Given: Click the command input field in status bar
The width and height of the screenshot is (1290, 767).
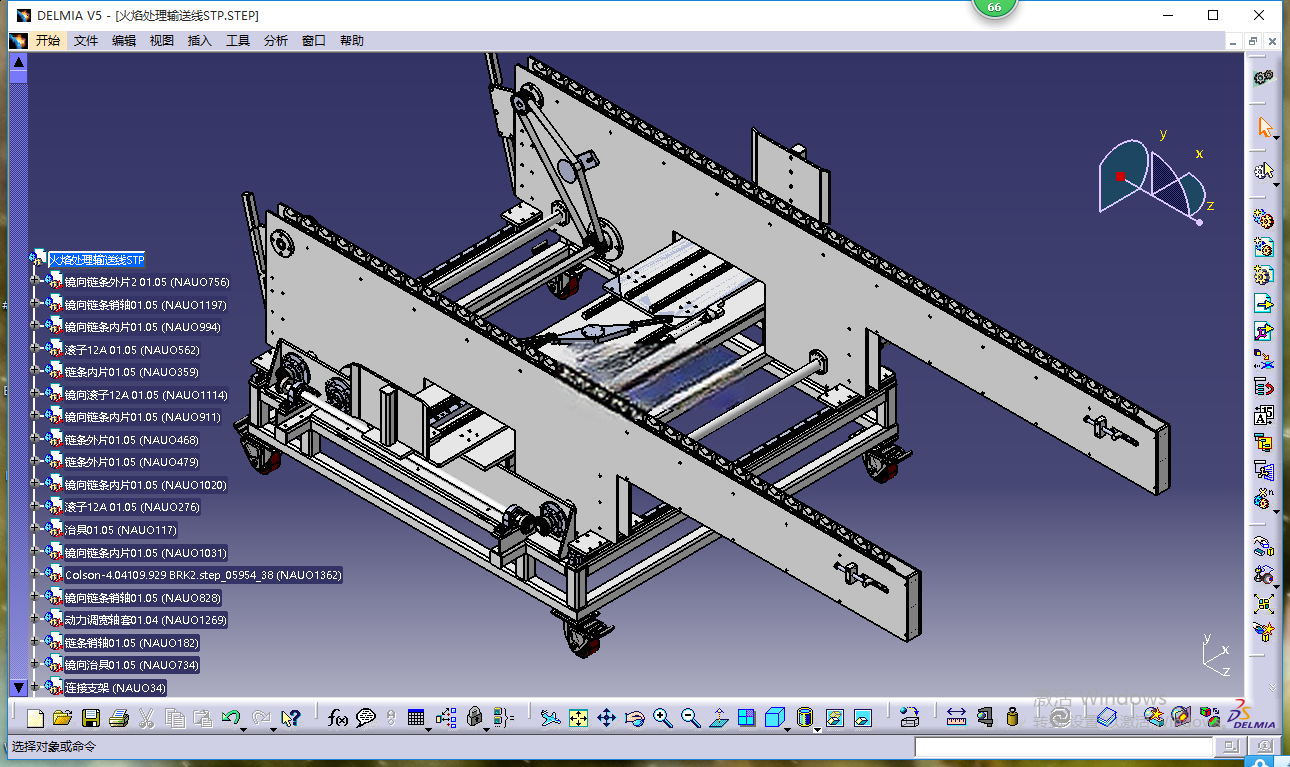Looking at the screenshot, I should point(1063,747).
